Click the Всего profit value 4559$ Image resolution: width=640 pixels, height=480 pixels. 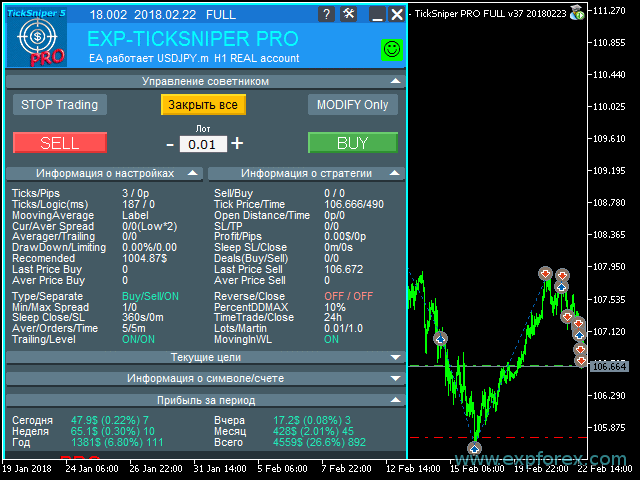(319, 442)
